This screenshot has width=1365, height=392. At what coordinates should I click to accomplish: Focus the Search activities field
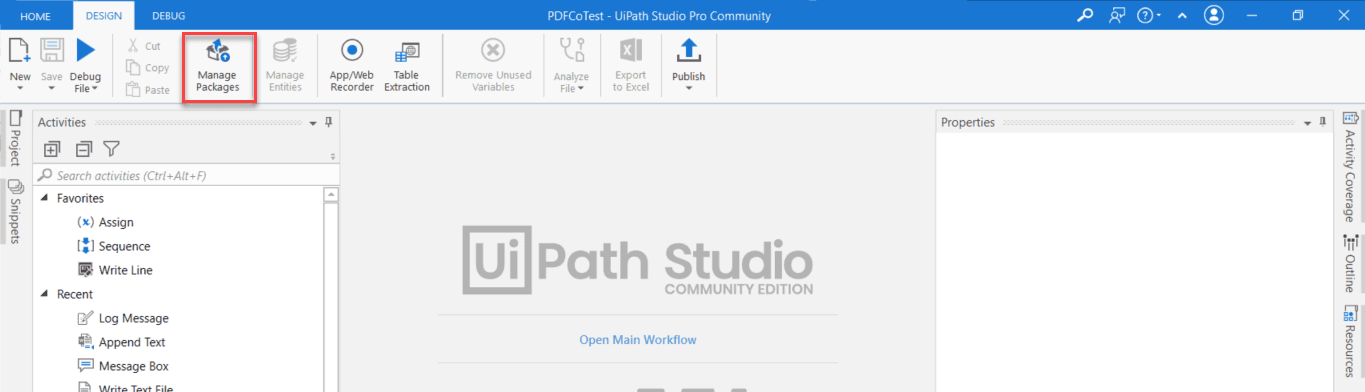(187, 175)
